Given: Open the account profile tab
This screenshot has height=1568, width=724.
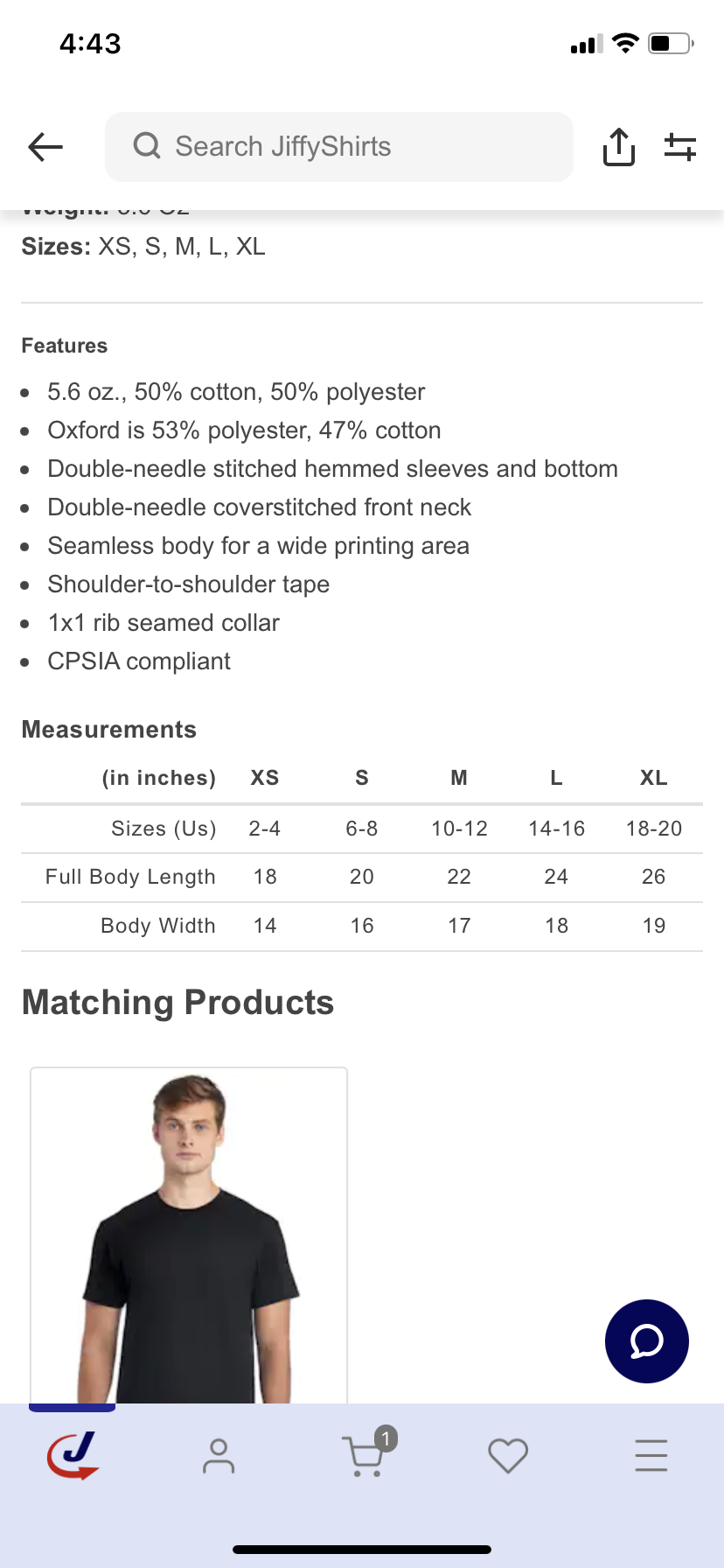Looking at the screenshot, I should tap(218, 1456).
